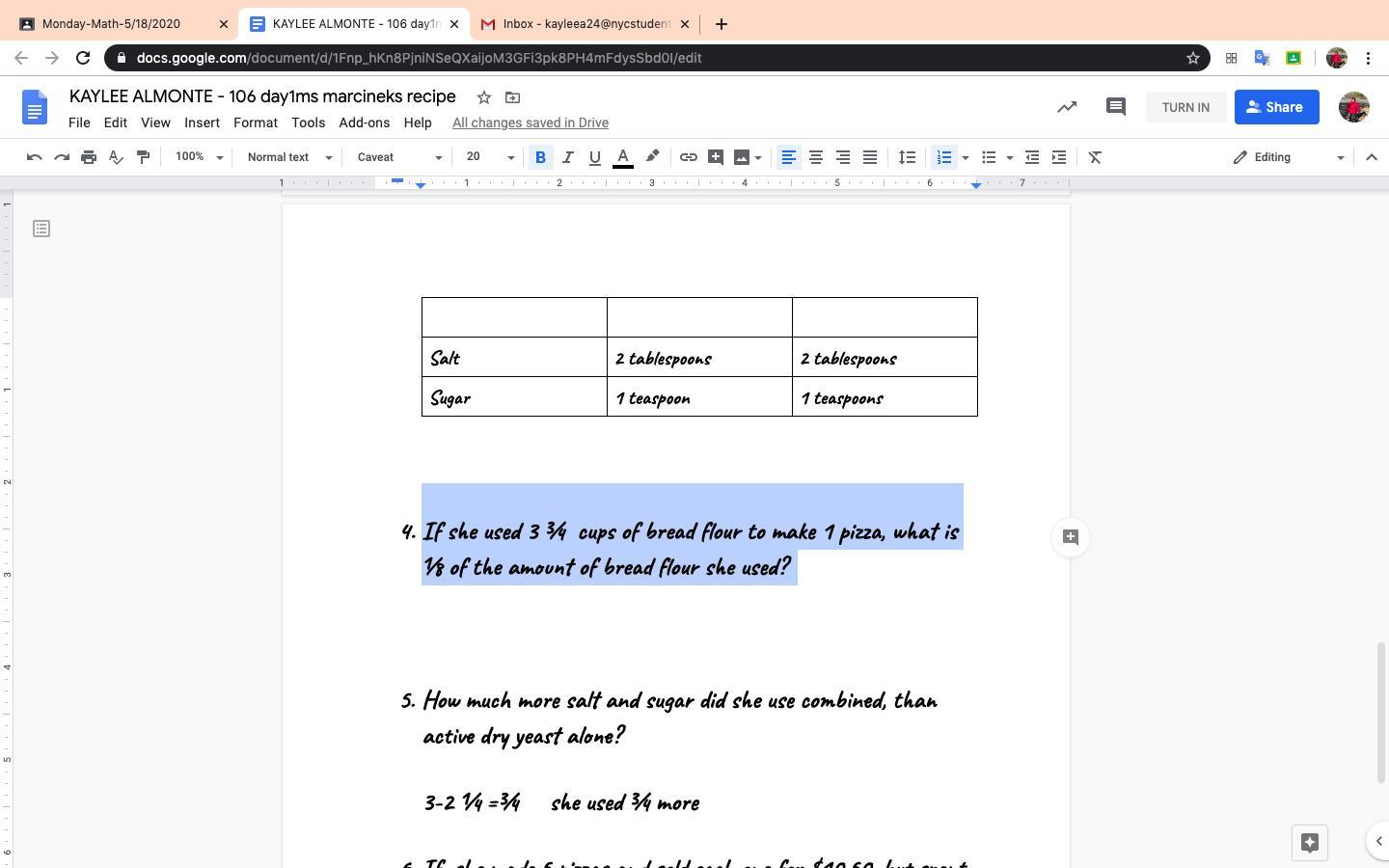Screen dimensions: 1389x868
Task: Click the Add comment toolbar icon
Action: point(716,157)
